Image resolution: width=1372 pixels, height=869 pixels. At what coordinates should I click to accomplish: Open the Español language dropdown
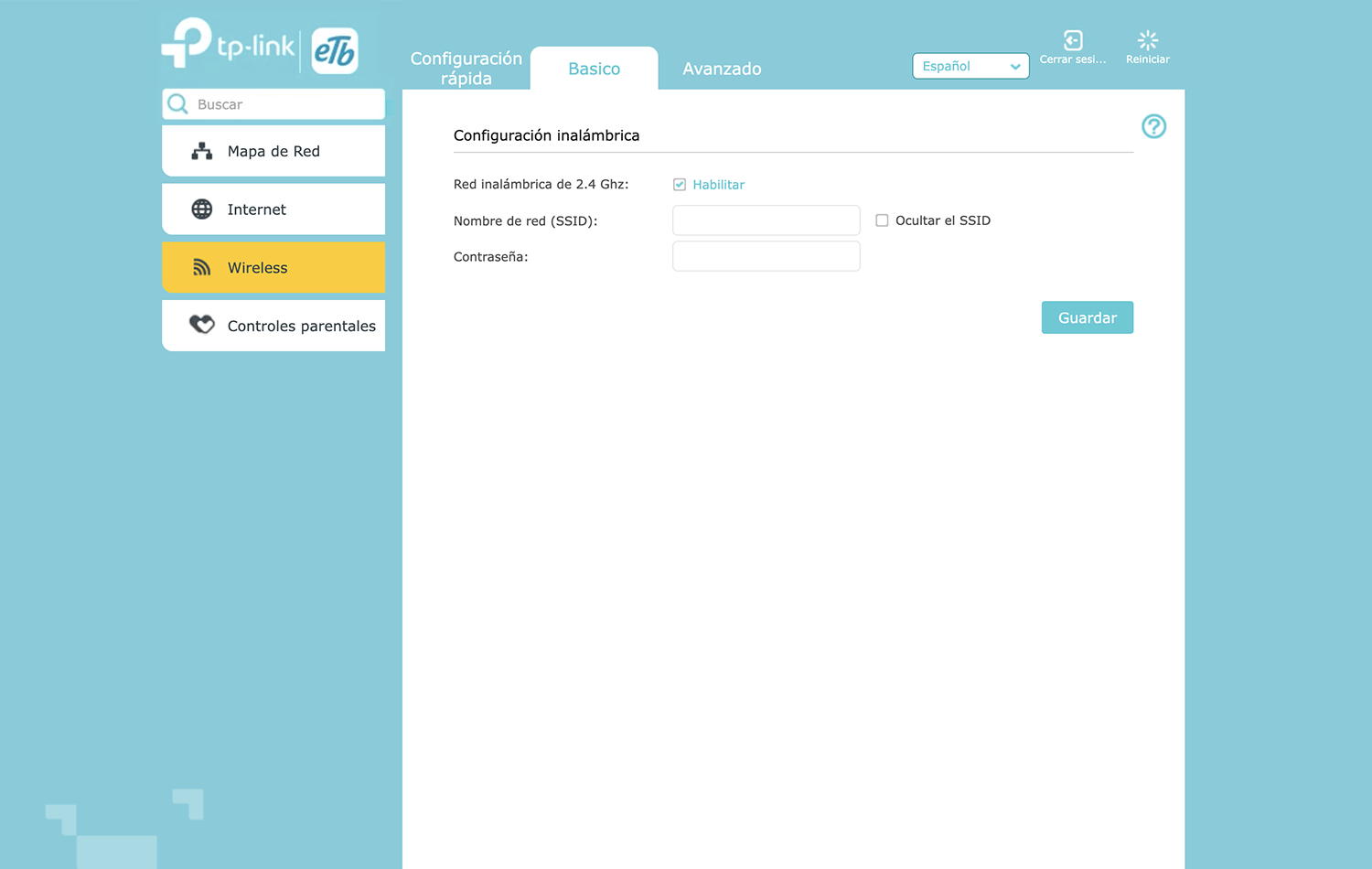pos(970,66)
